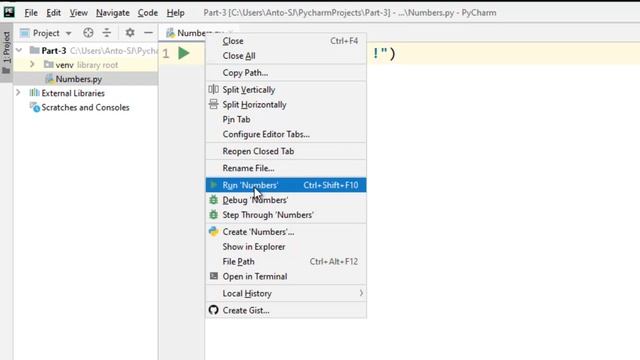The image size is (640, 360).
Task: Collapse the Part-3 project tree node
Action: tap(19, 50)
